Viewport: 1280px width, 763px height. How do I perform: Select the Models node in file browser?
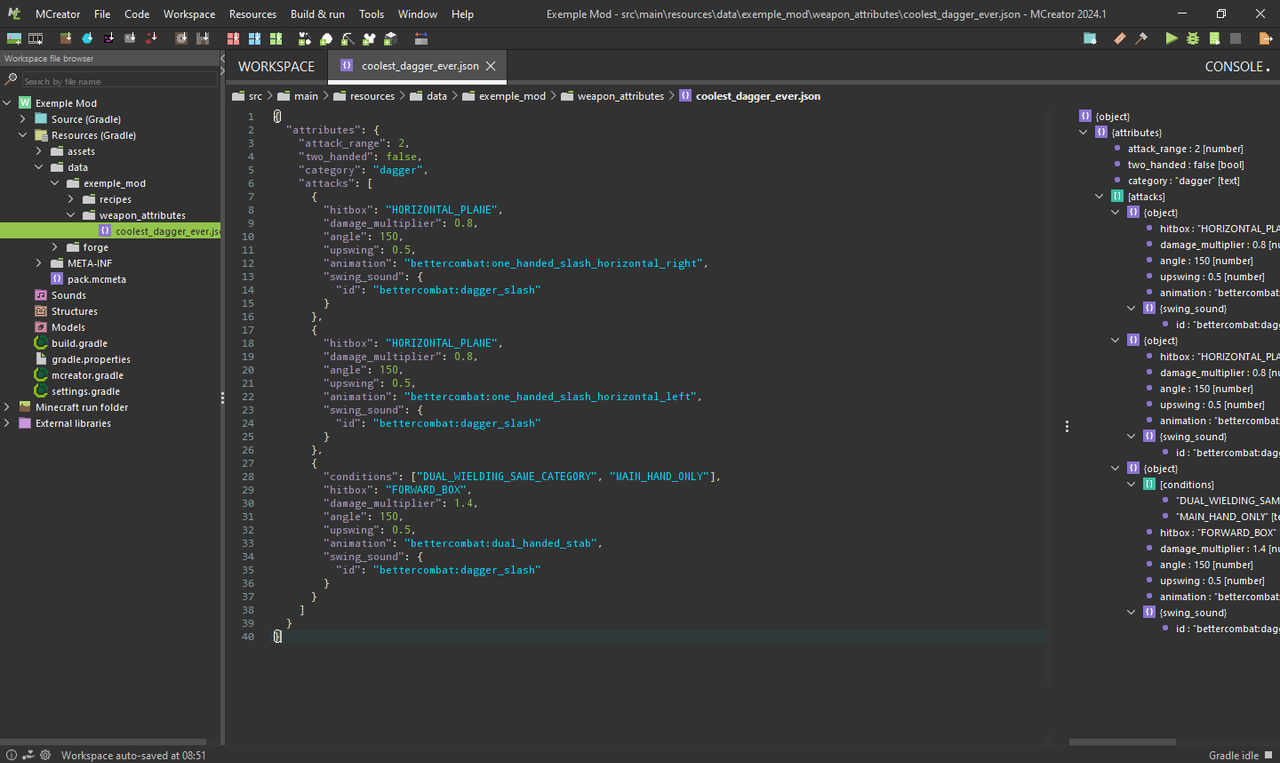coord(68,327)
